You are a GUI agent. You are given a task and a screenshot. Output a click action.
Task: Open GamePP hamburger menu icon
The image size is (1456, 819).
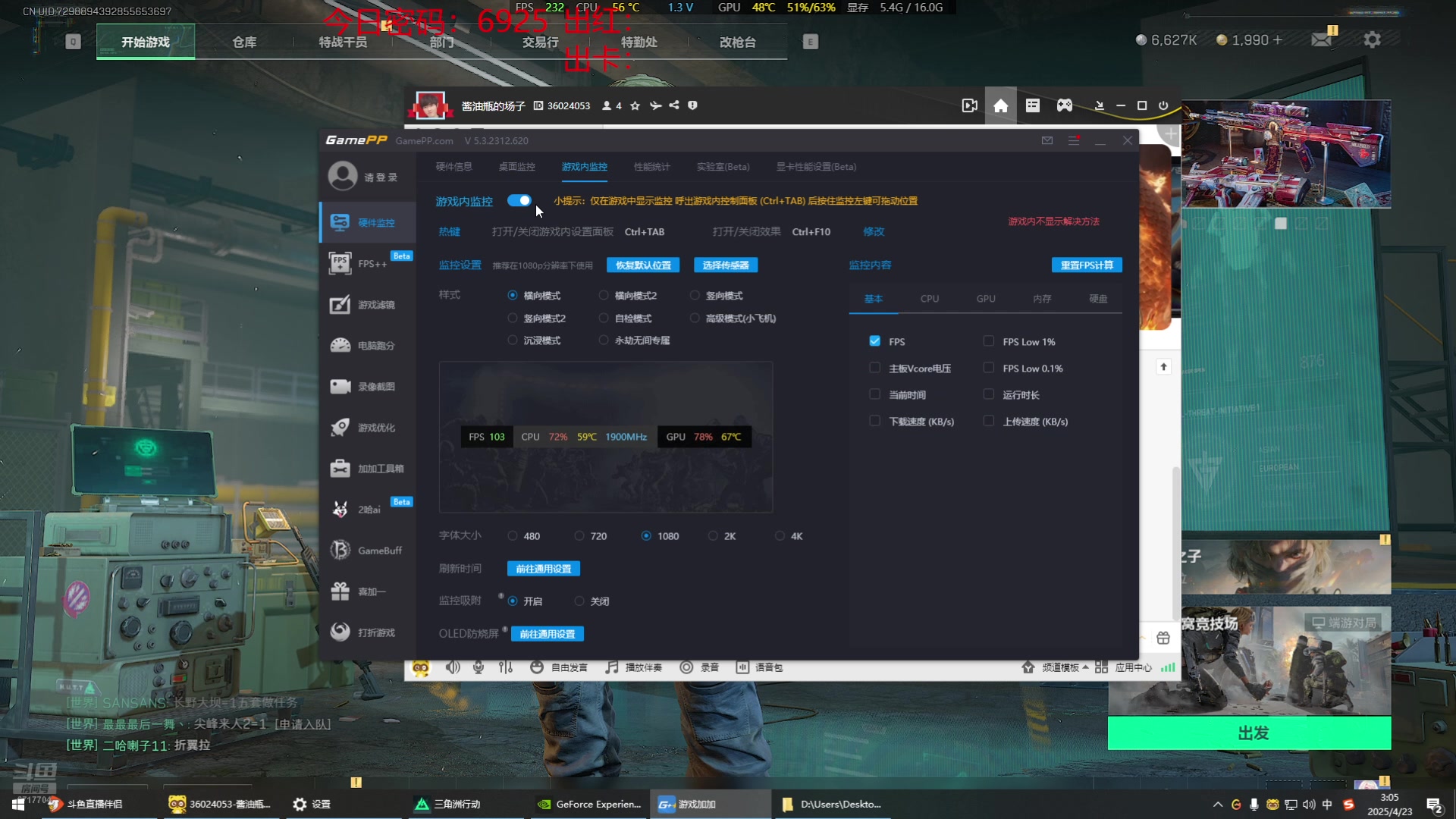pos(1074,140)
